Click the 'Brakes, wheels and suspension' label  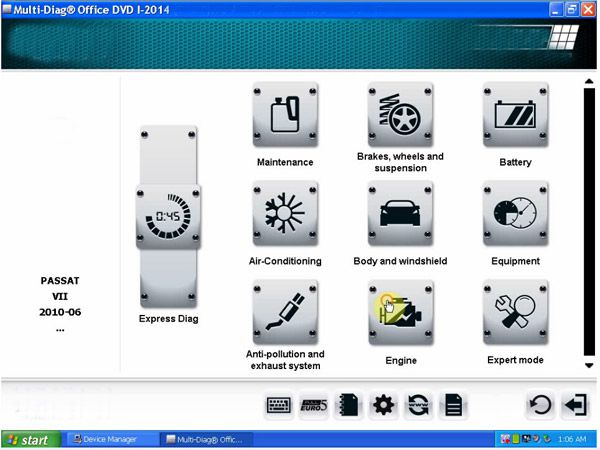[x=400, y=162]
